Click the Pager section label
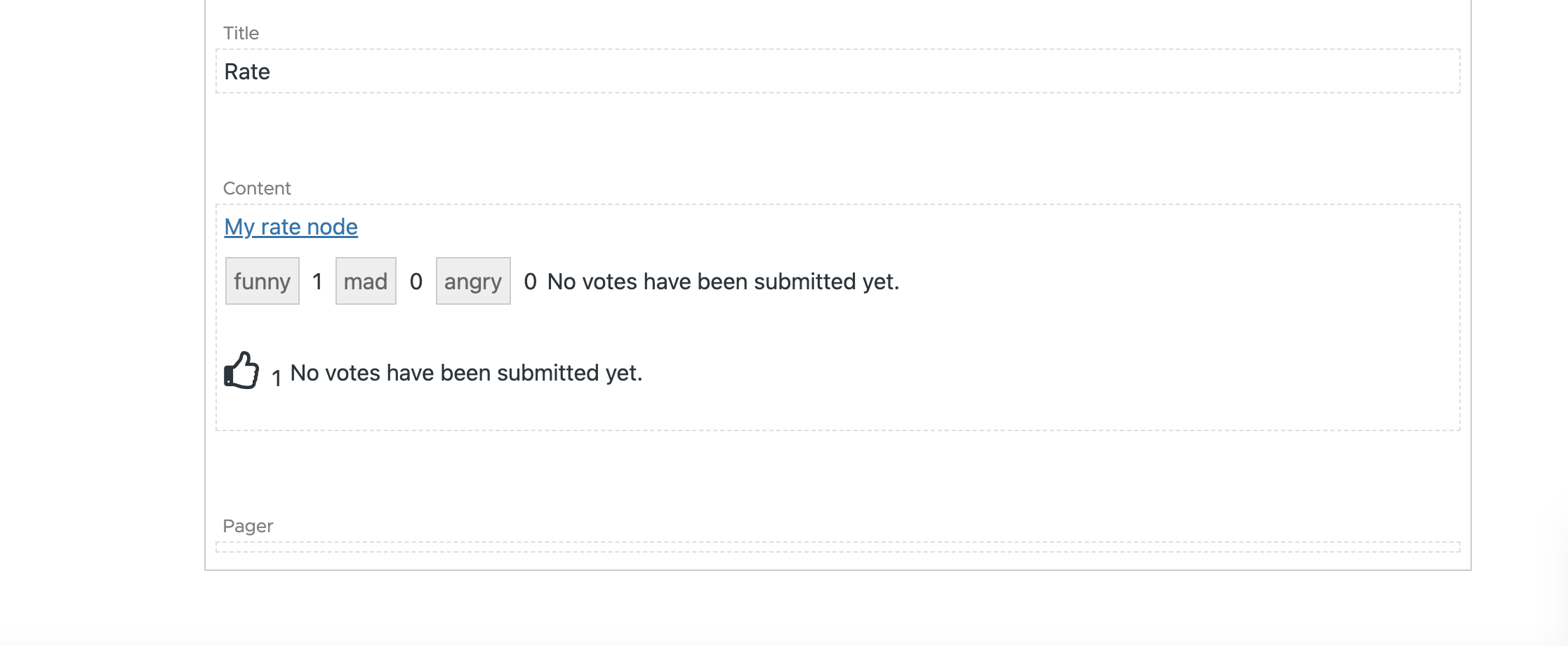Screen dimensions: 1568x646 click(x=248, y=526)
